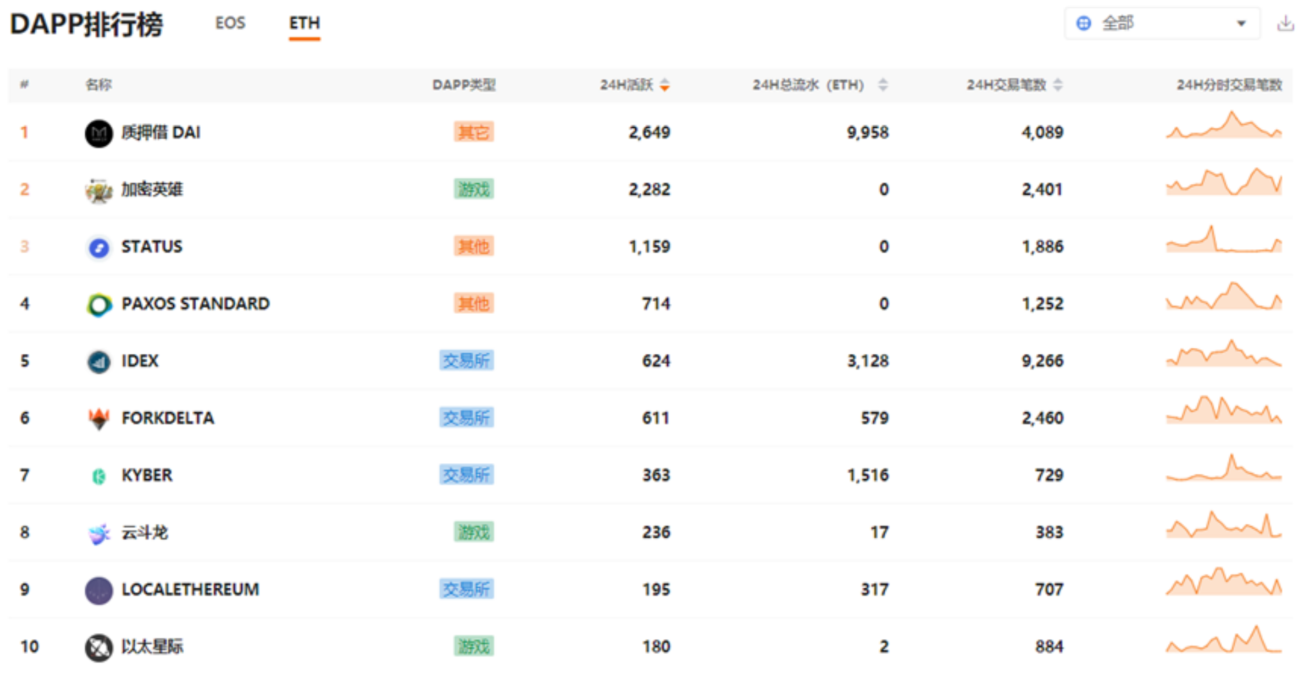
Task: Open the KYBER dapp name
Action: 147,475
